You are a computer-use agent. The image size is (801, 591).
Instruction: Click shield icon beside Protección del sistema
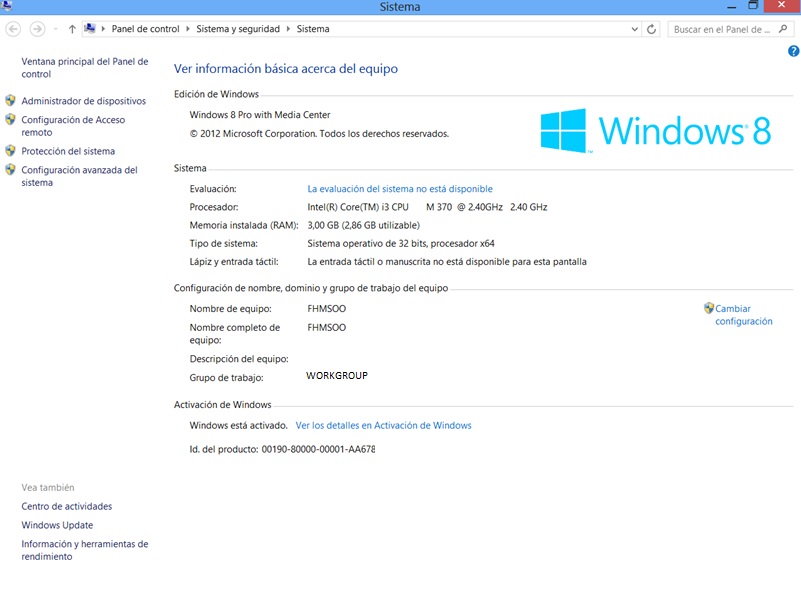[10, 150]
